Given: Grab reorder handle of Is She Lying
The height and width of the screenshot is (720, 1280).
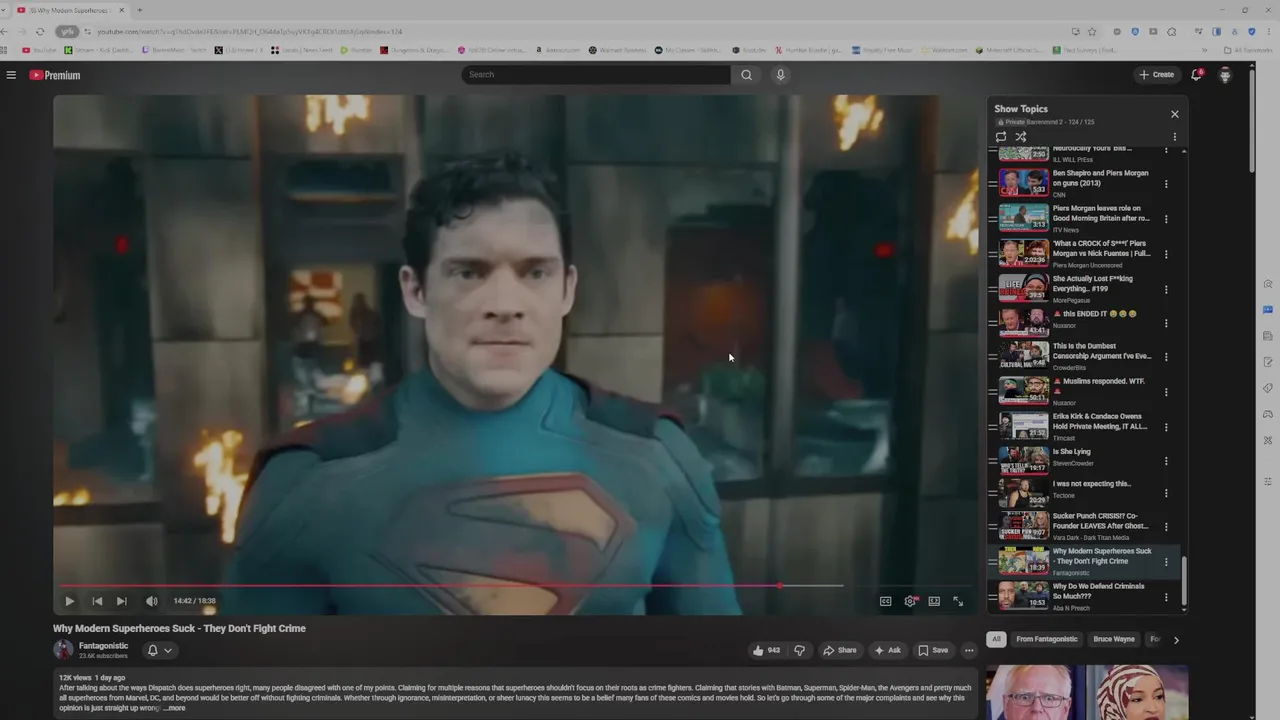Looking at the screenshot, I should (x=993, y=462).
